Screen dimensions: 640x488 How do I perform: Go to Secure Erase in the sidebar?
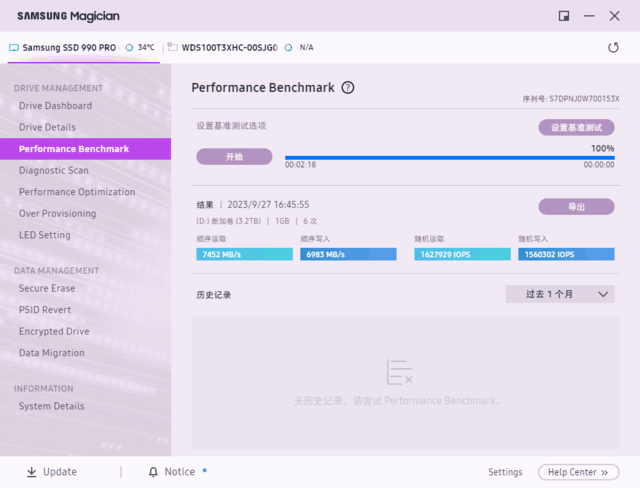click(x=47, y=289)
